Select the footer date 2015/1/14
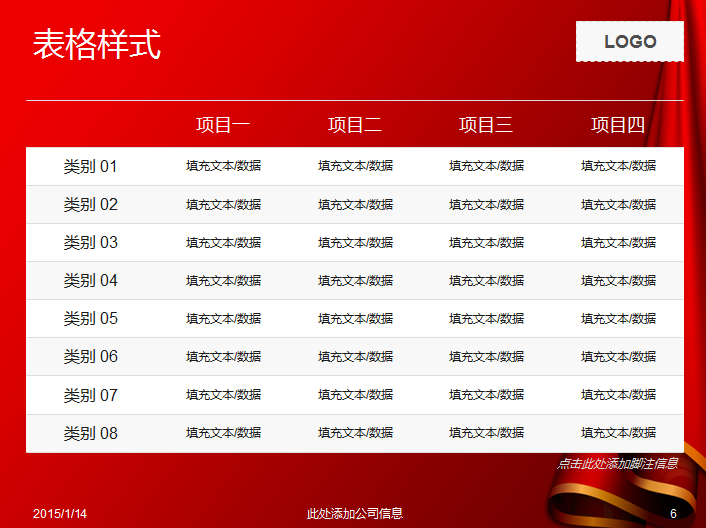 (x=60, y=514)
